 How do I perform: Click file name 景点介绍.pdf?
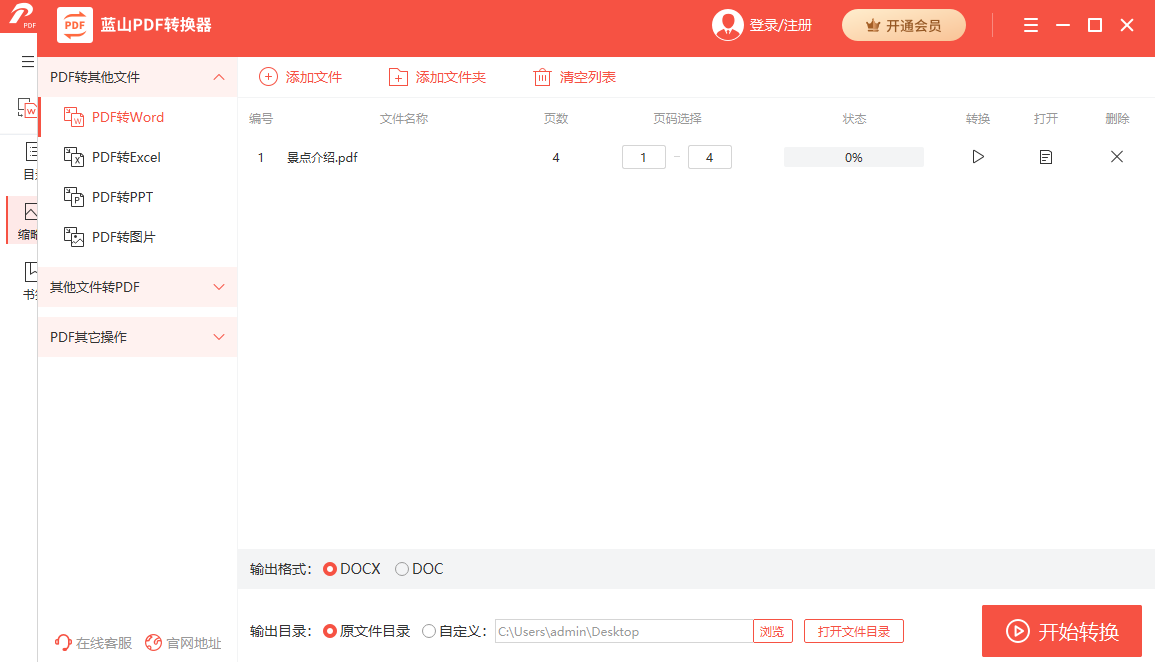click(x=322, y=157)
